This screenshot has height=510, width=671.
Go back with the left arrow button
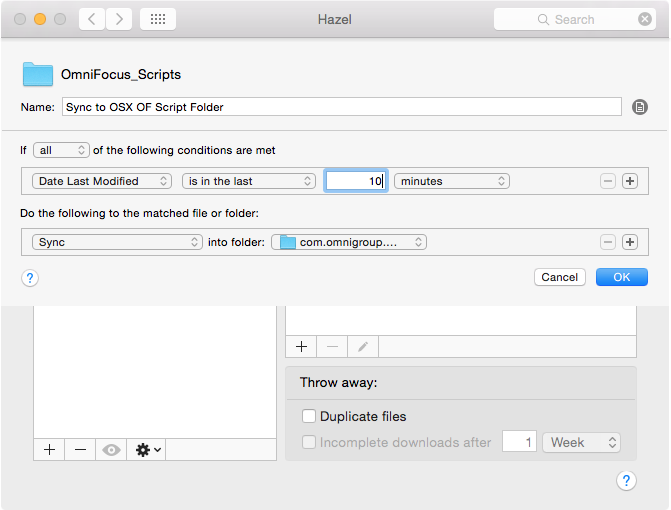(x=92, y=19)
